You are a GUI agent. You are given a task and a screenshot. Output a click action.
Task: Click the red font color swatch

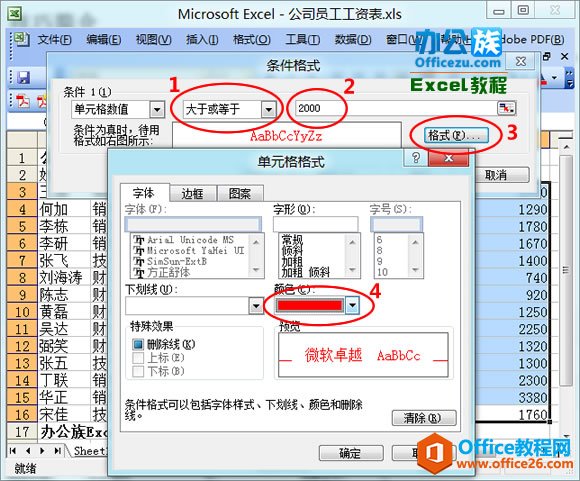click(310, 306)
